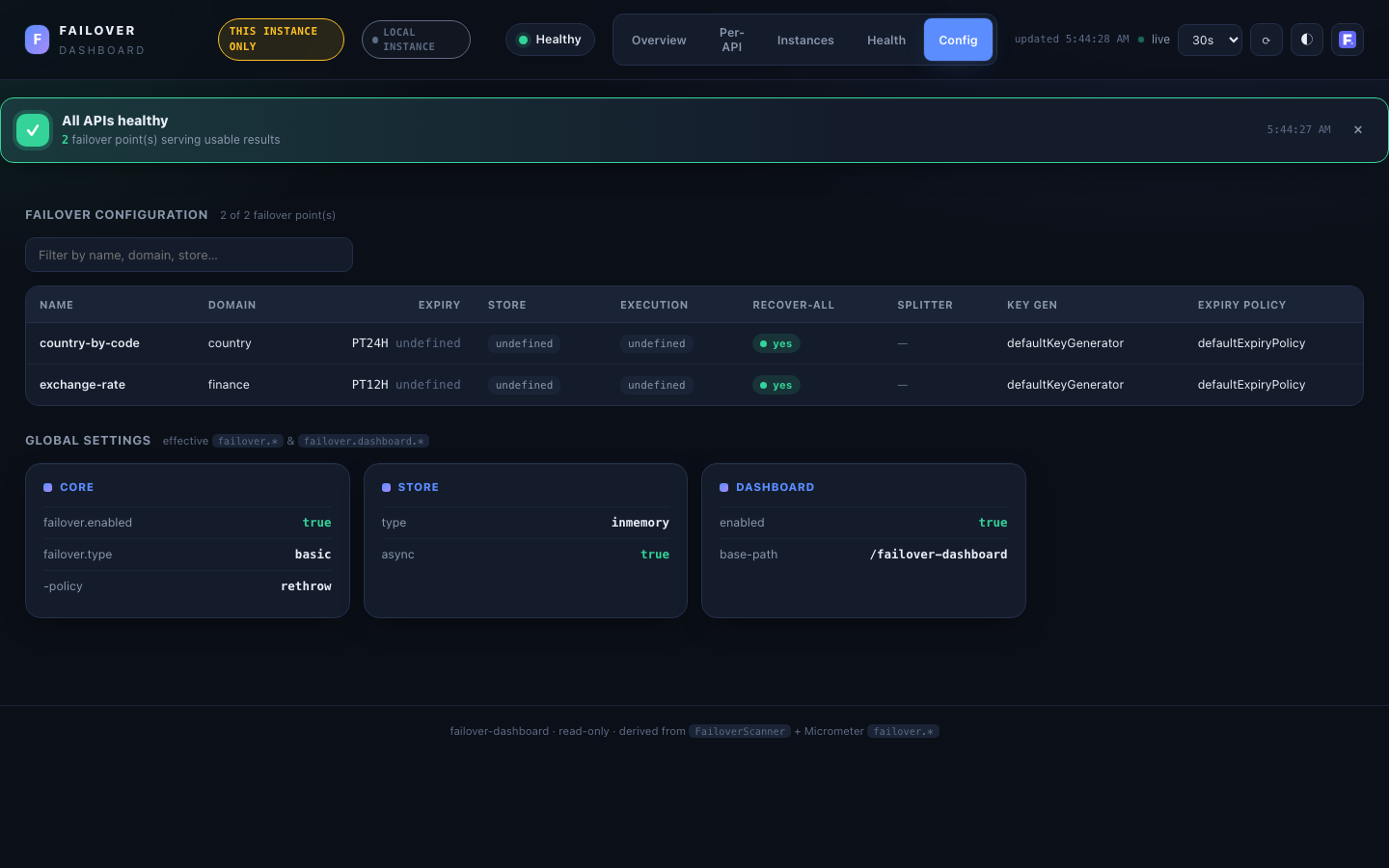Click the RECOVER-ALL column header

pyautogui.click(x=794, y=305)
